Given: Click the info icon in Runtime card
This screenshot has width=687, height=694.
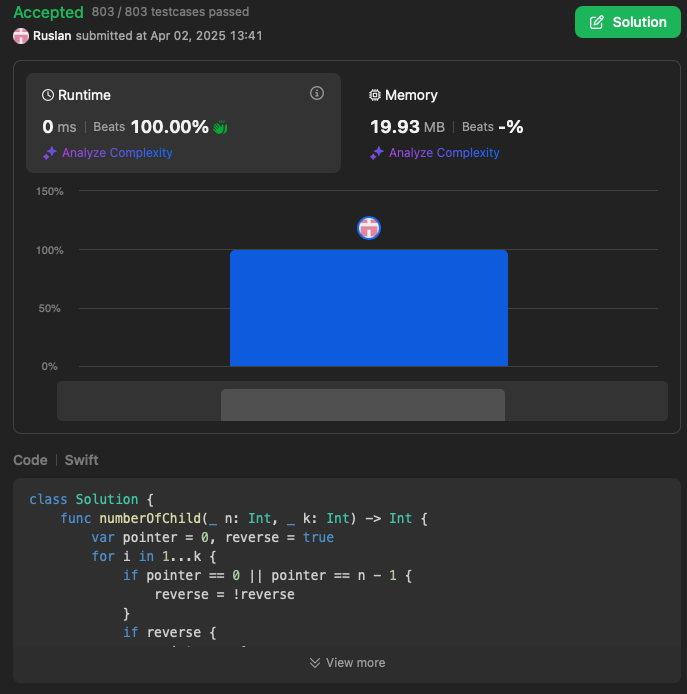Looking at the screenshot, I should (317, 94).
